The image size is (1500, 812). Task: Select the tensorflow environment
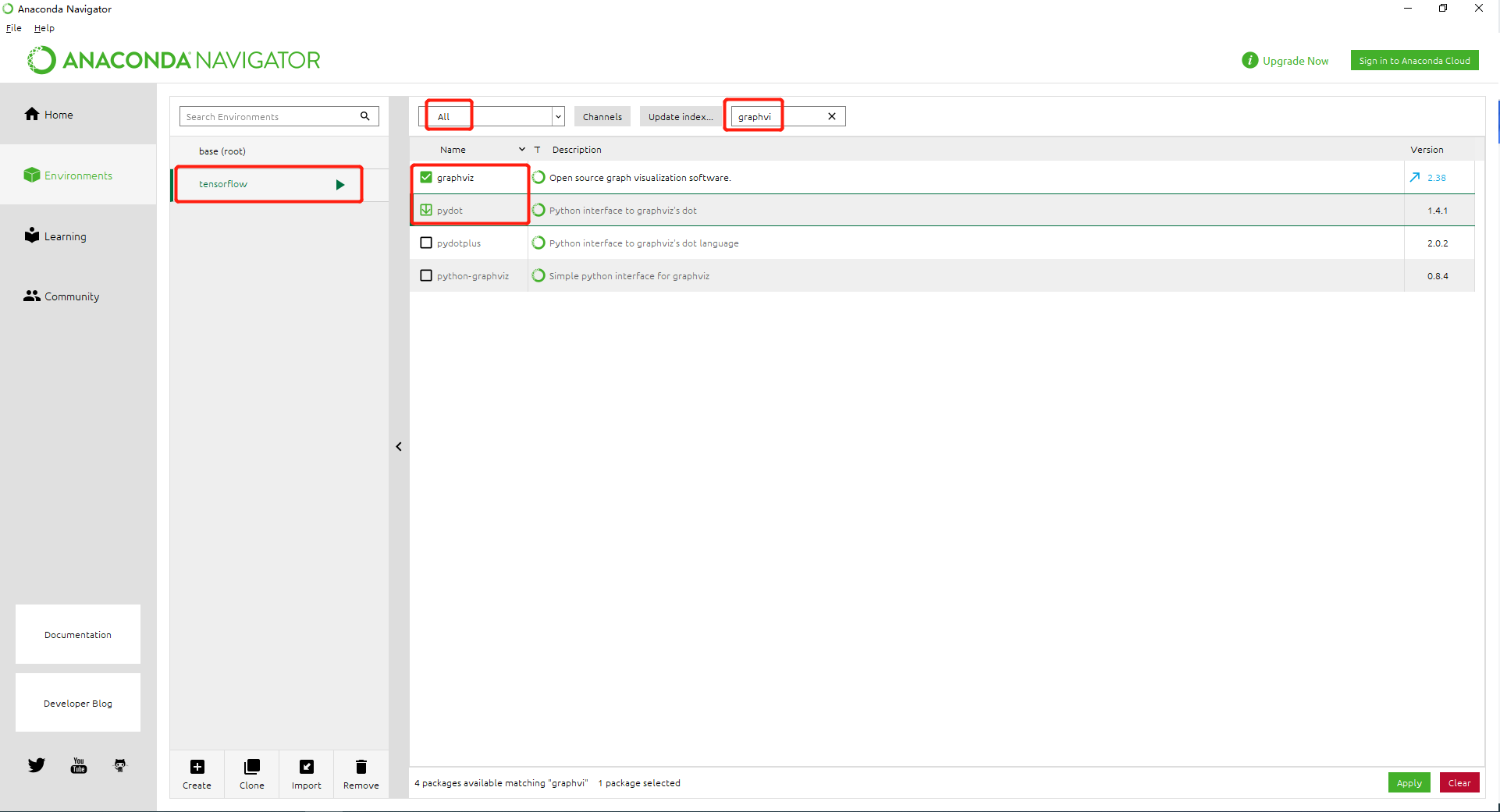pos(279,184)
